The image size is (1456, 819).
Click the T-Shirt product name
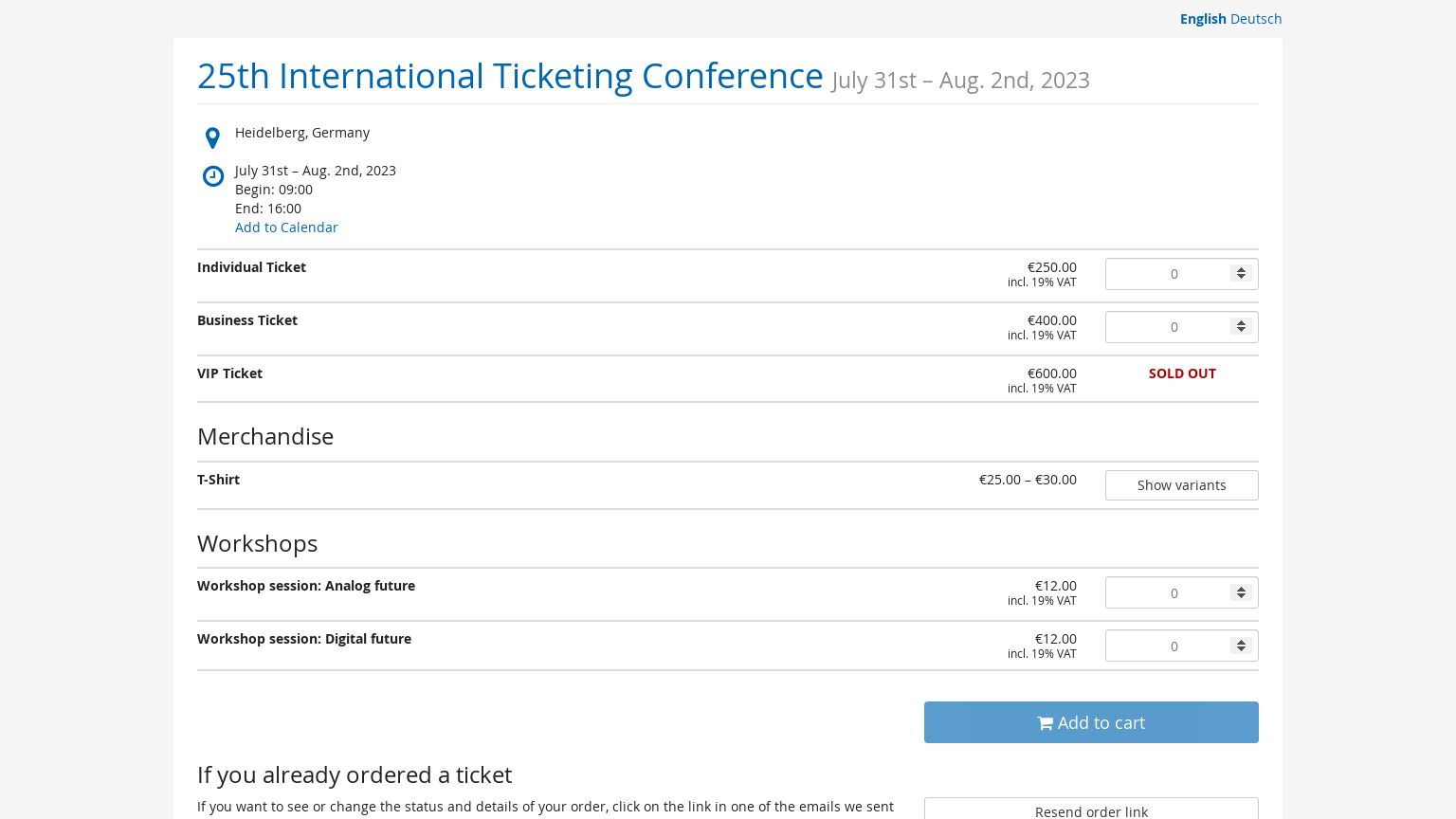(x=218, y=480)
